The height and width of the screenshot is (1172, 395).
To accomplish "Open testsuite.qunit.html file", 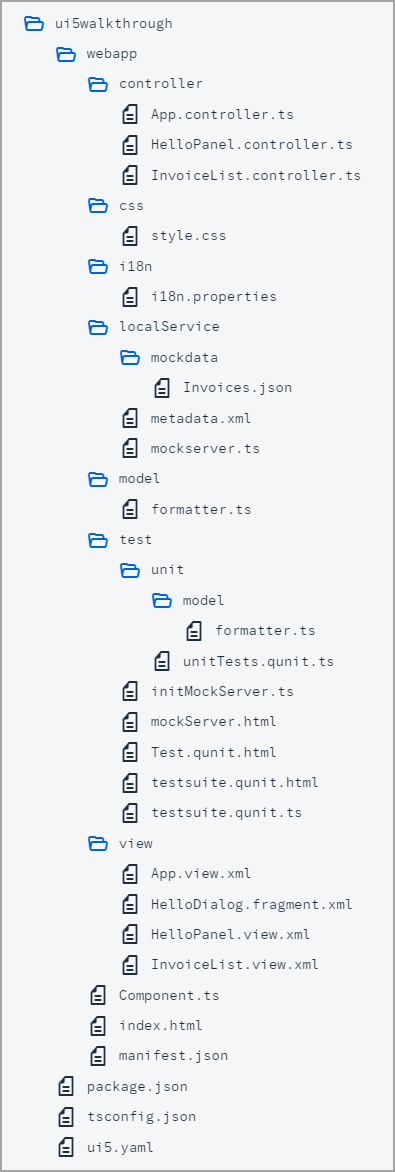I will pos(235,783).
